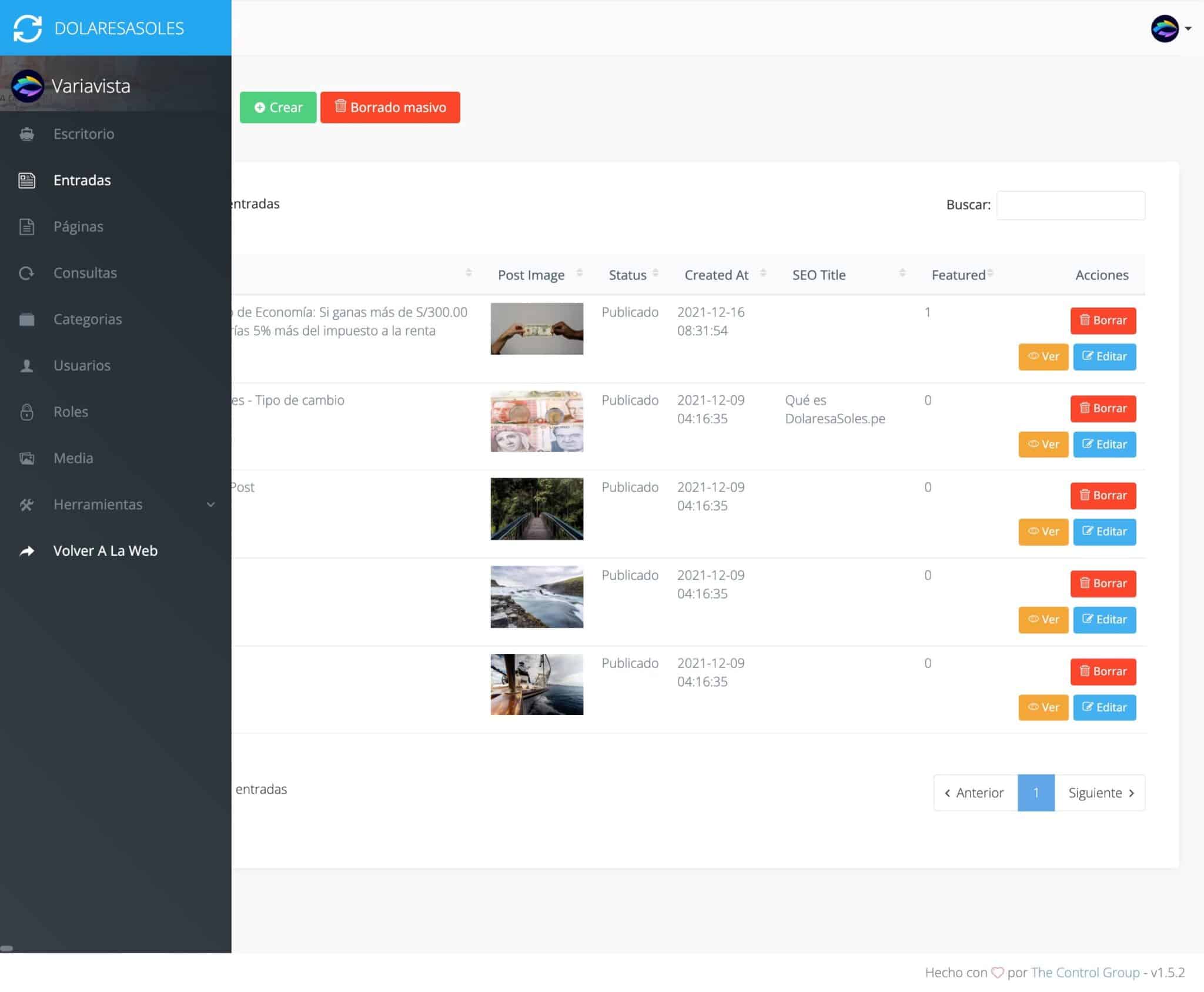Image resolution: width=1204 pixels, height=992 pixels.
Task: Delete the post with sailboat image
Action: [1103, 672]
